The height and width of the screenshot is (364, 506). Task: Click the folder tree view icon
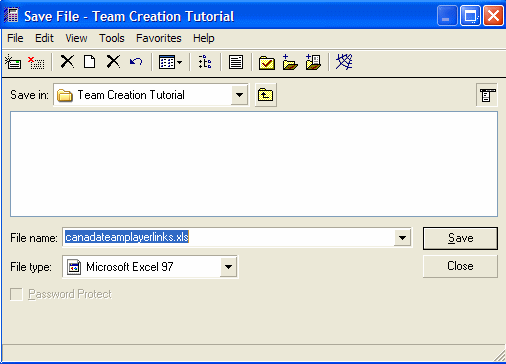click(205, 62)
